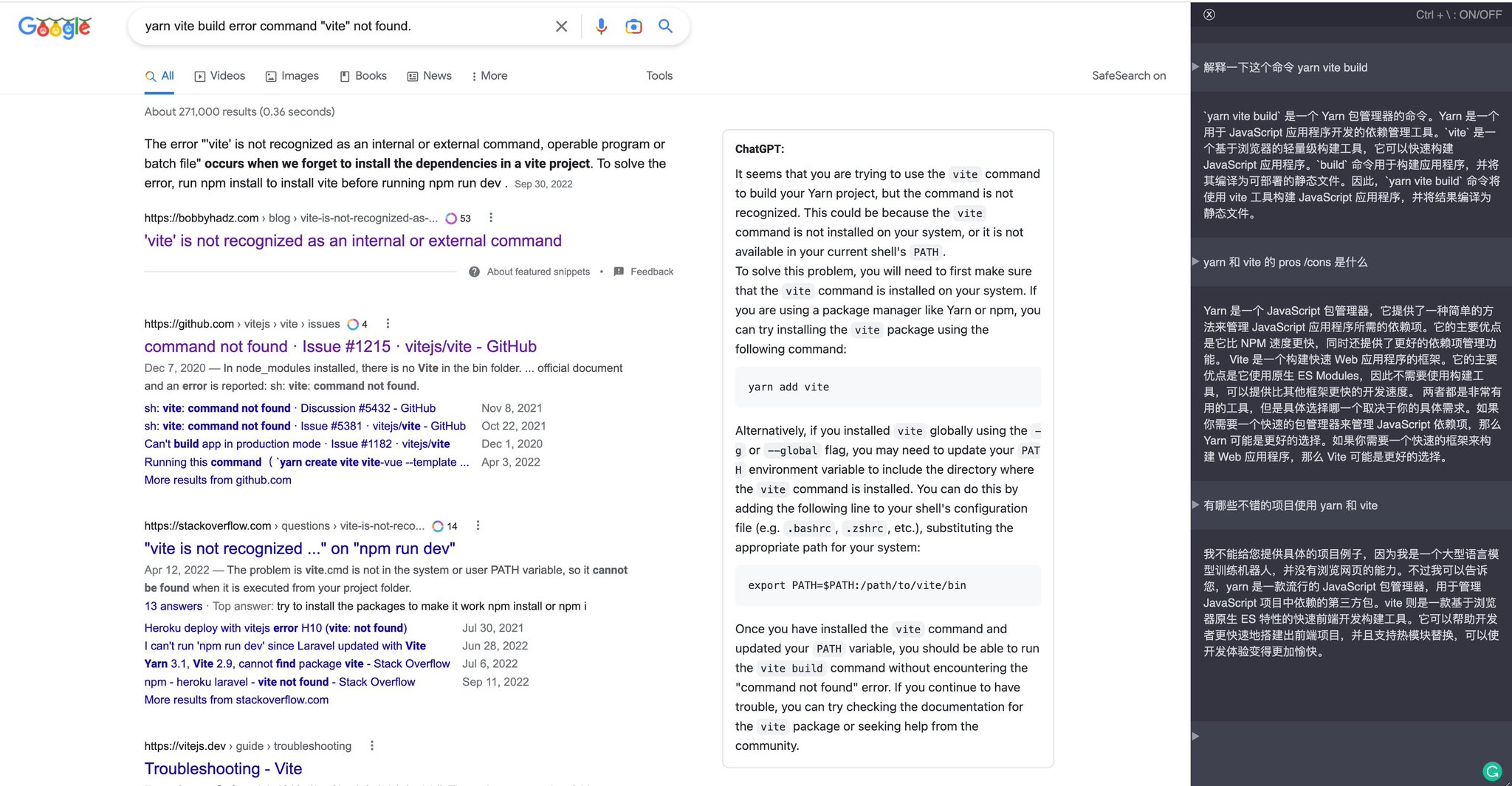Select the microphone voice search icon
1512x786 pixels.
601,26
